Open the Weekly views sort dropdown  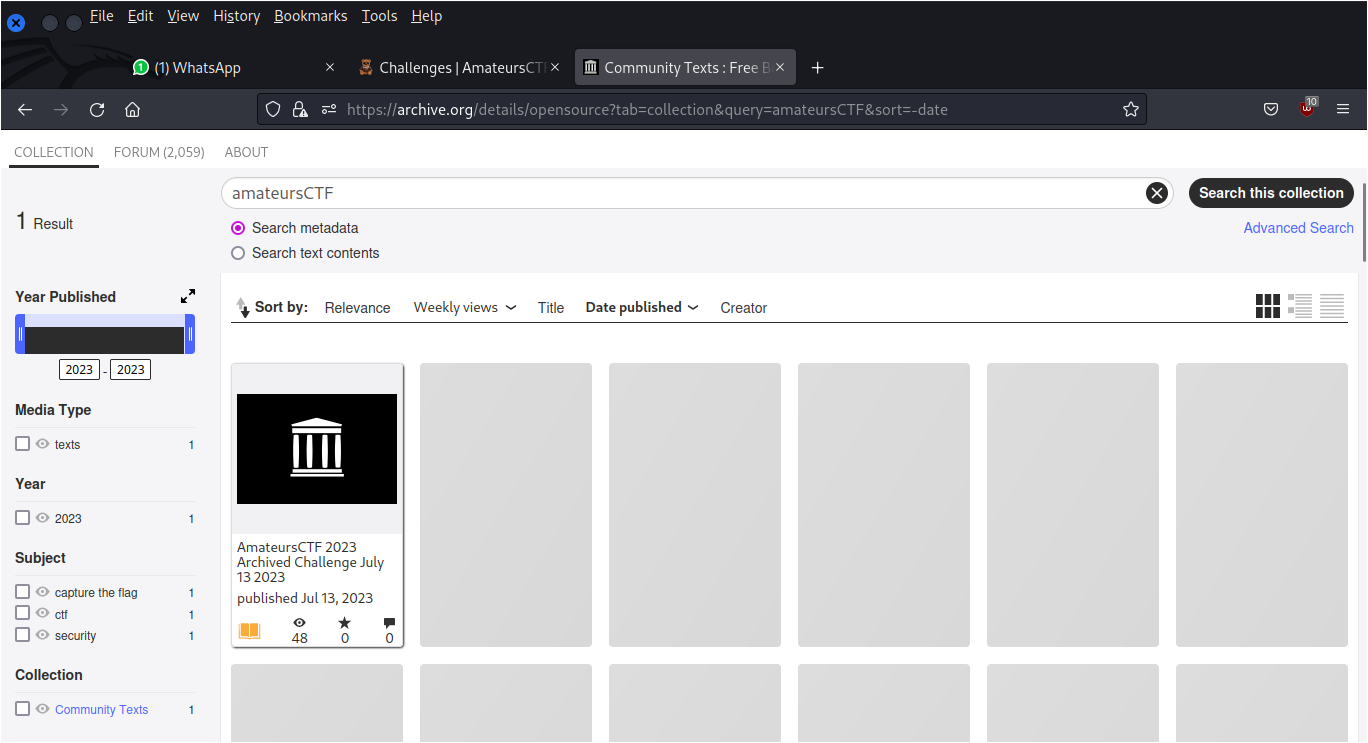point(465,308)
